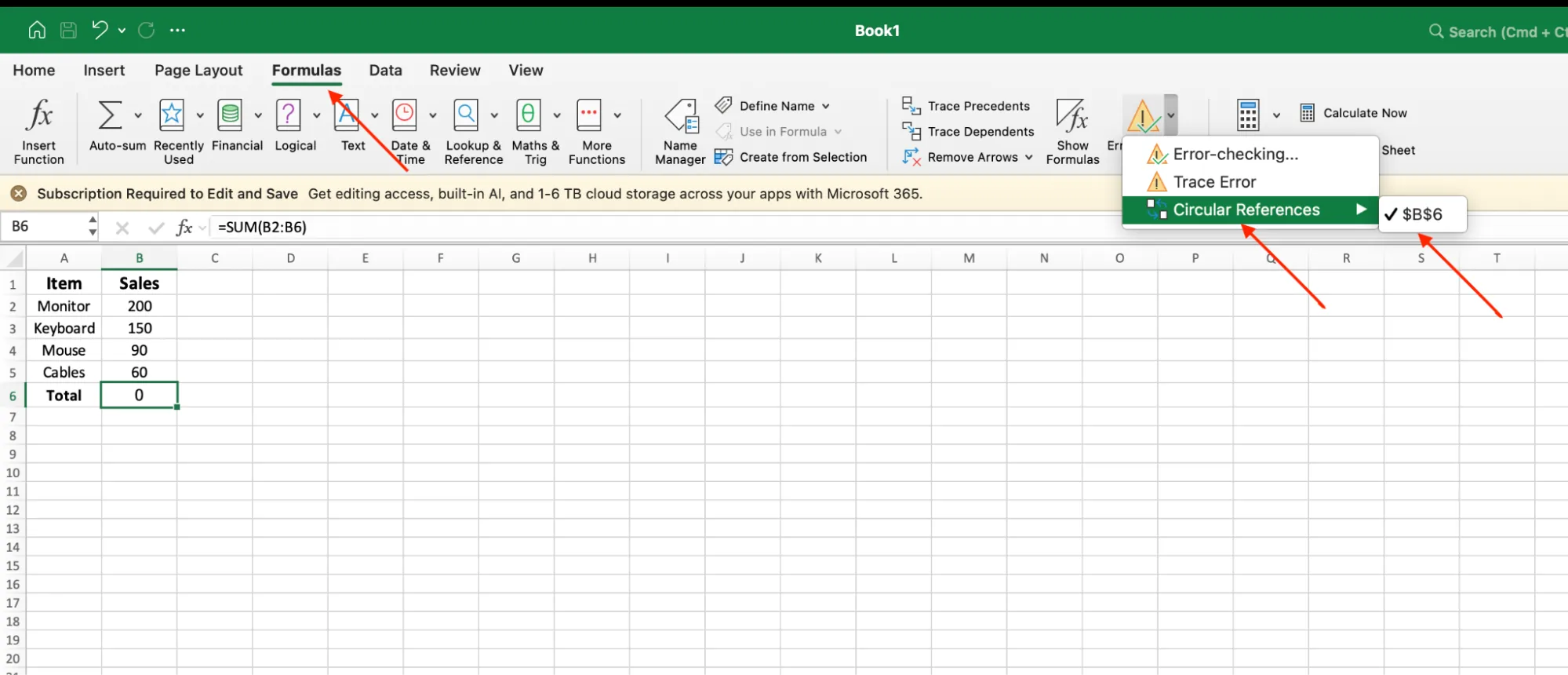Image resolution: width=1568 pixels, height=675 pixels.
Task: Open the Page Layout tab
Action: coord(198,70)
